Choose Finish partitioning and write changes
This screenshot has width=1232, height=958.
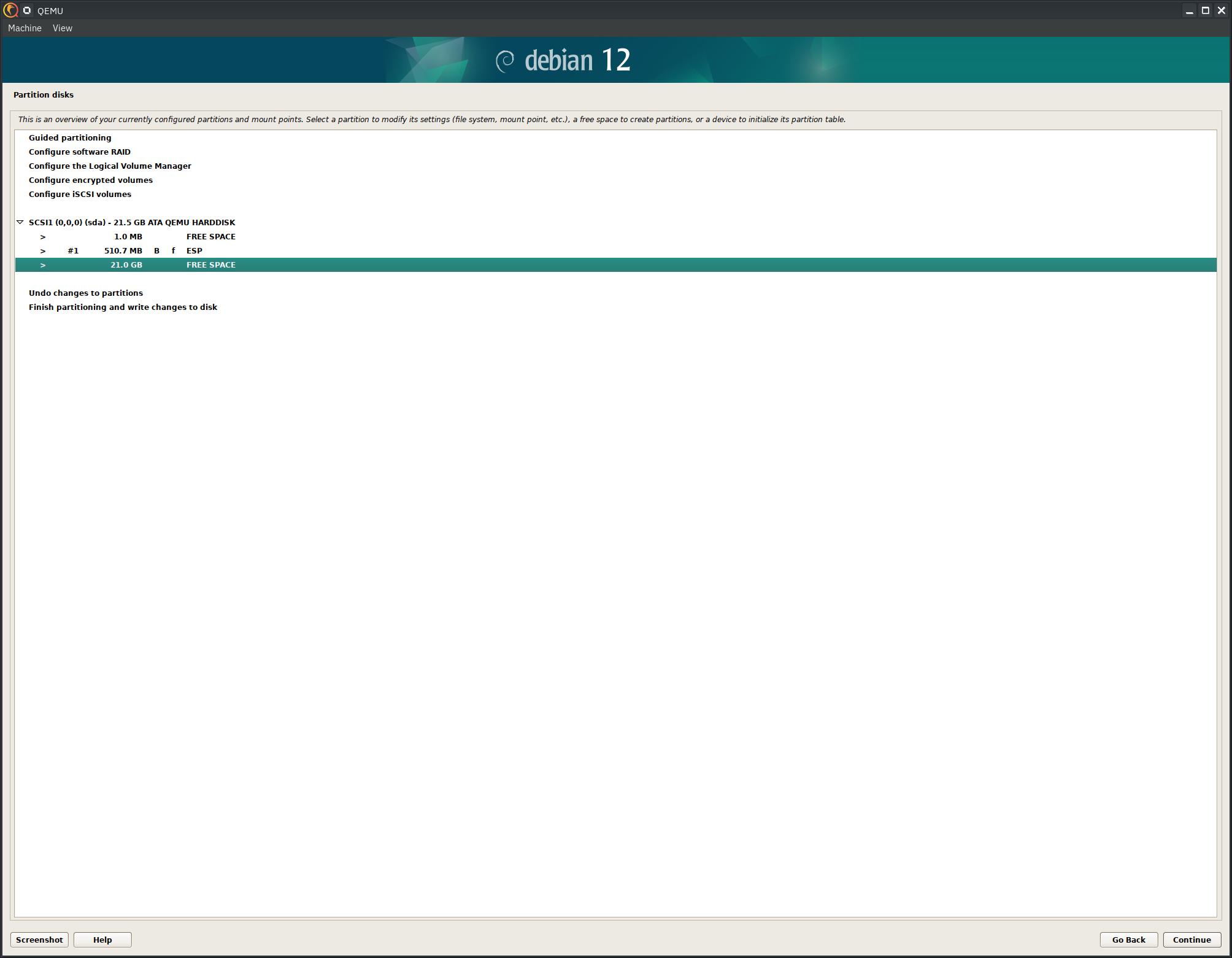[615, 307]
